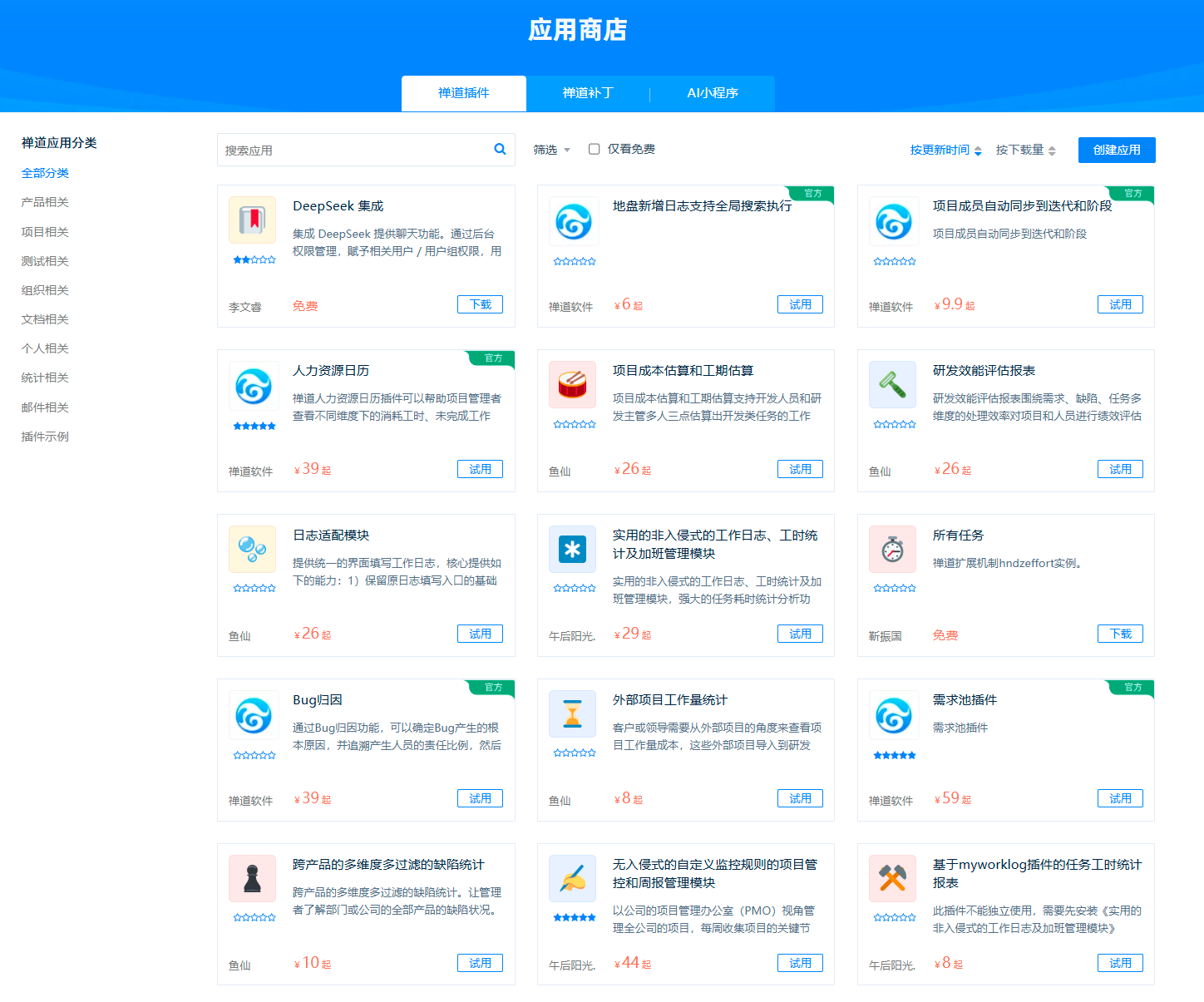Select the 组织相关 category

point(45,290)
